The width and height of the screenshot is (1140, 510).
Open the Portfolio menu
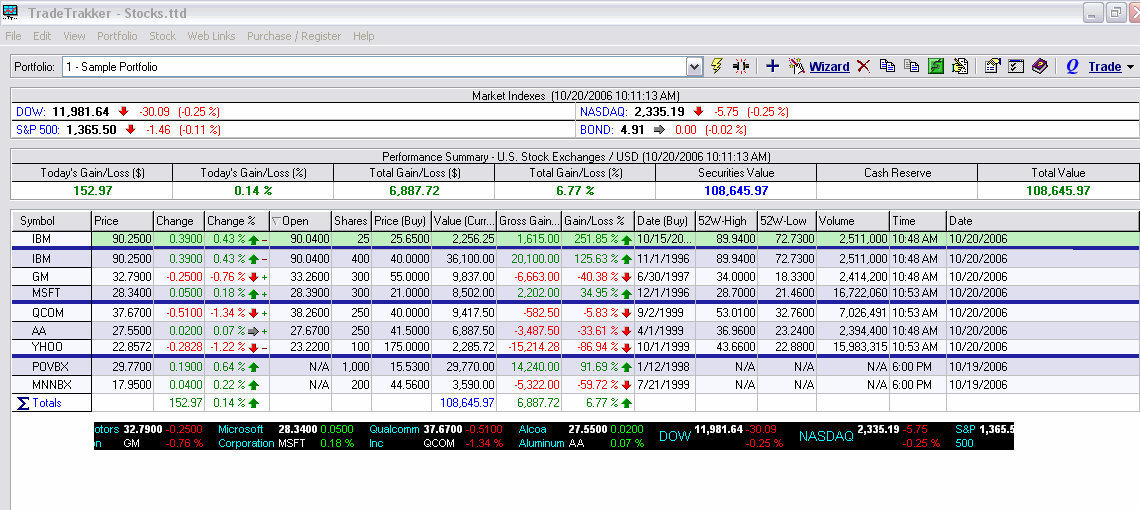pyautogui.click(x=117, y=36)
